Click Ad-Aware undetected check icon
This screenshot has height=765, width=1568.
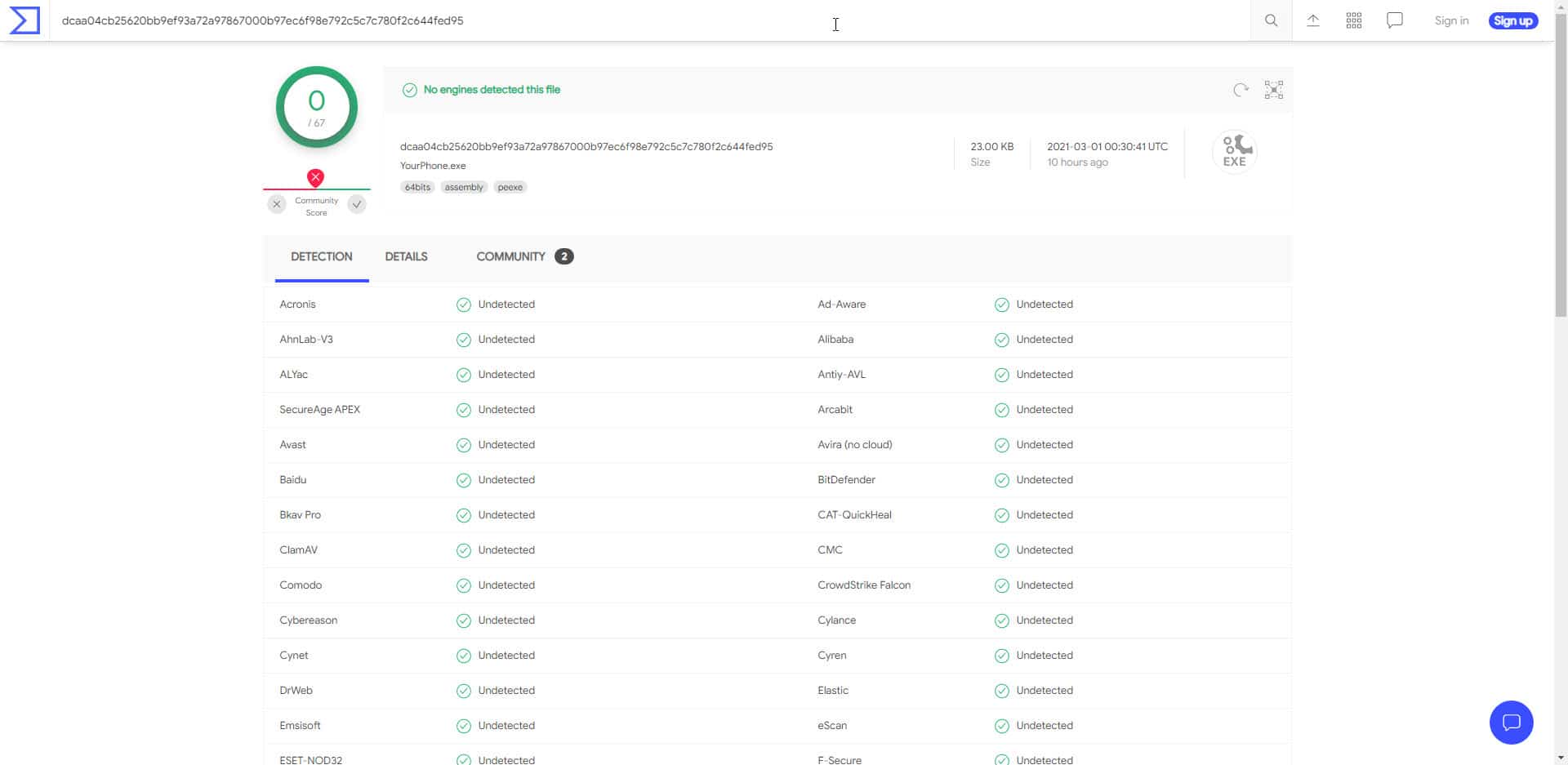[x=1001, y=305]
